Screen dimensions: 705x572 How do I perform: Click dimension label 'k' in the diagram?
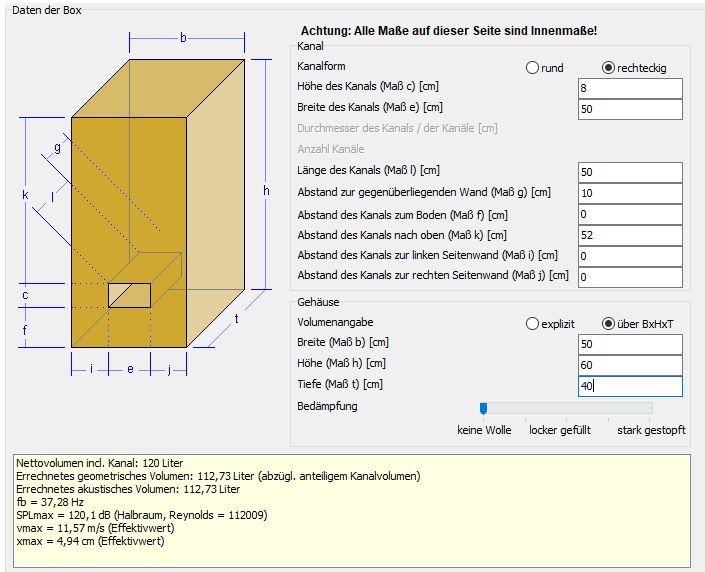coord(25,195)
